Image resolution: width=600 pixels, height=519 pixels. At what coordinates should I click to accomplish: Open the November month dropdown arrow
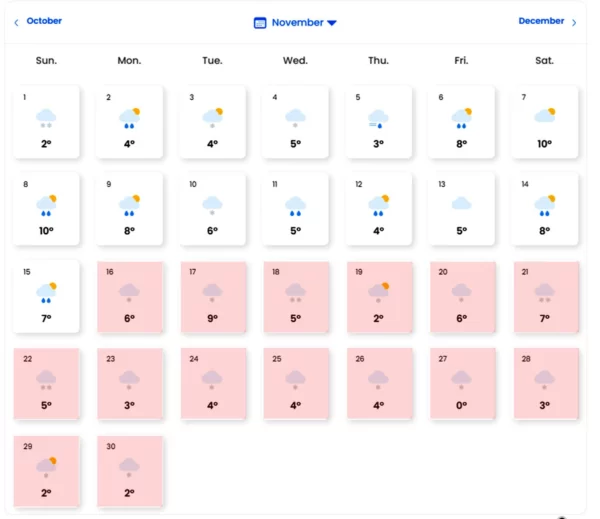pos(332,23)
